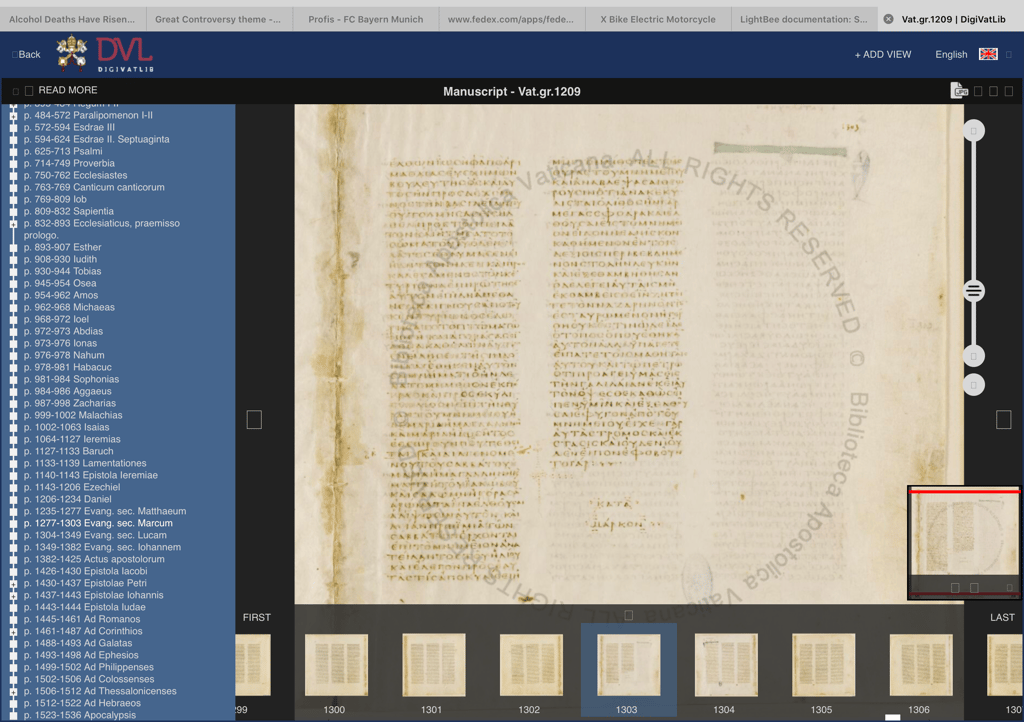
Task: Open 'p. 1235-1277 Evang. sec. Matthaeum' entry
Action: [104, 511]
